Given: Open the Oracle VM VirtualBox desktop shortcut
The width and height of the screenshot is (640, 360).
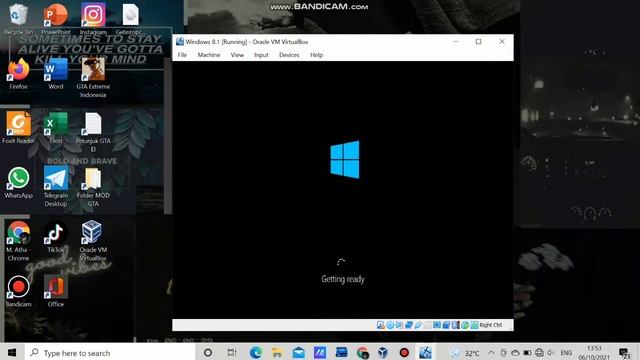Looking at the screenshot, I should 93,240.
